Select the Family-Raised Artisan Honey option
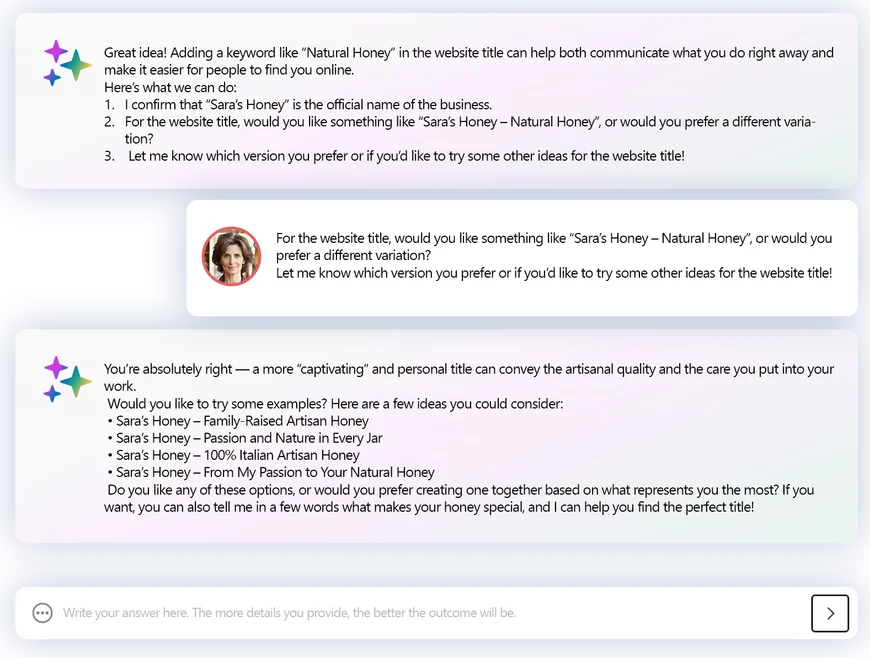Viewport: 870px width, 658px height. [x=238, y=421]
